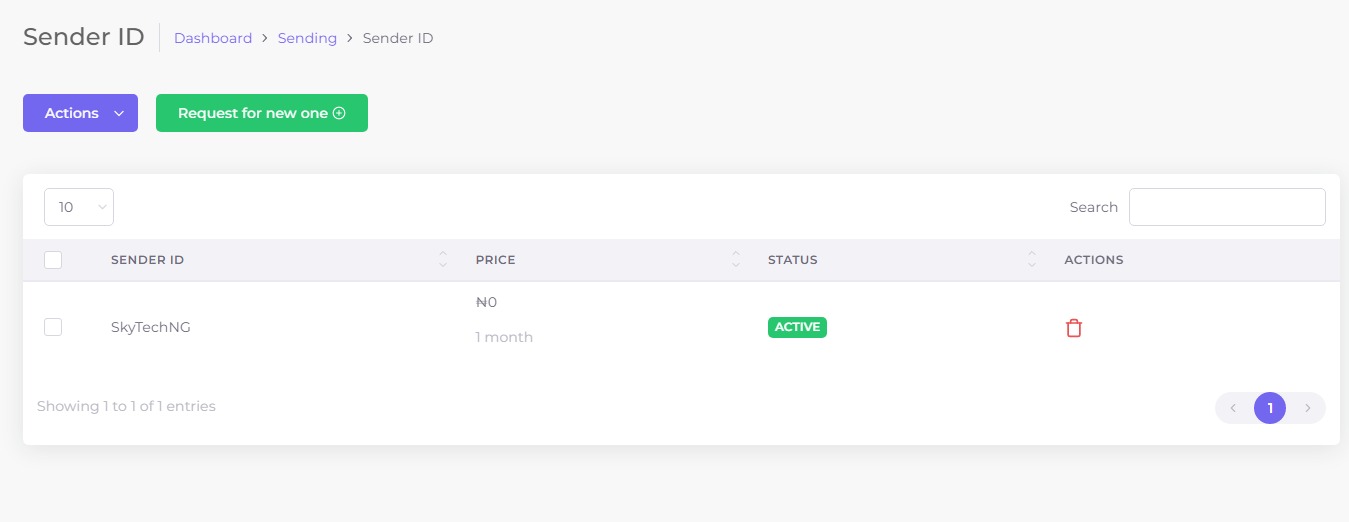The width and height of the screenshot is (1349, 522).
Task: Select page 1 in the pagination
Action: coord(1270,408)
